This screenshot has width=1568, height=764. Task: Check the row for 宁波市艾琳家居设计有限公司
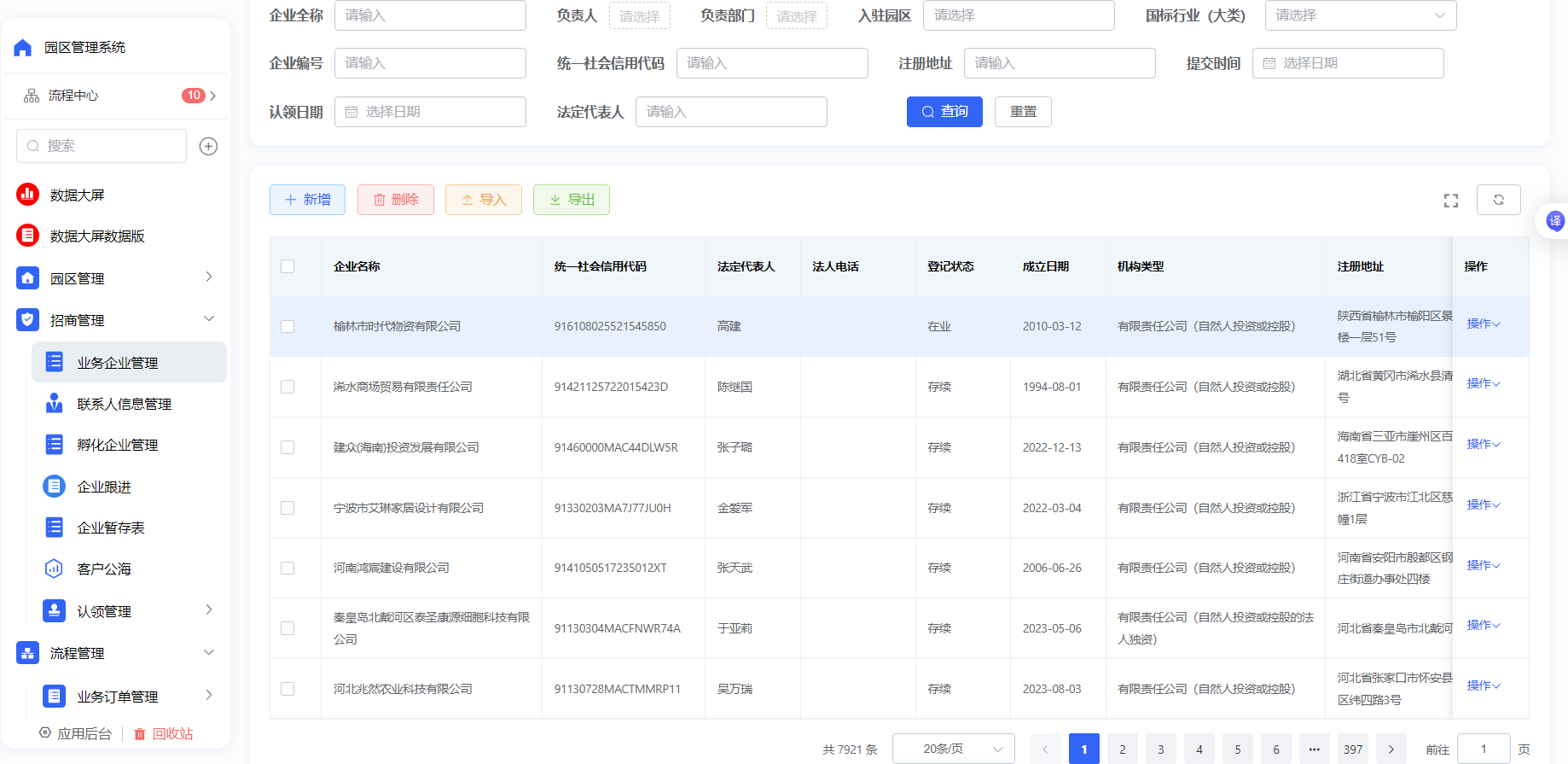pos(287,508)
